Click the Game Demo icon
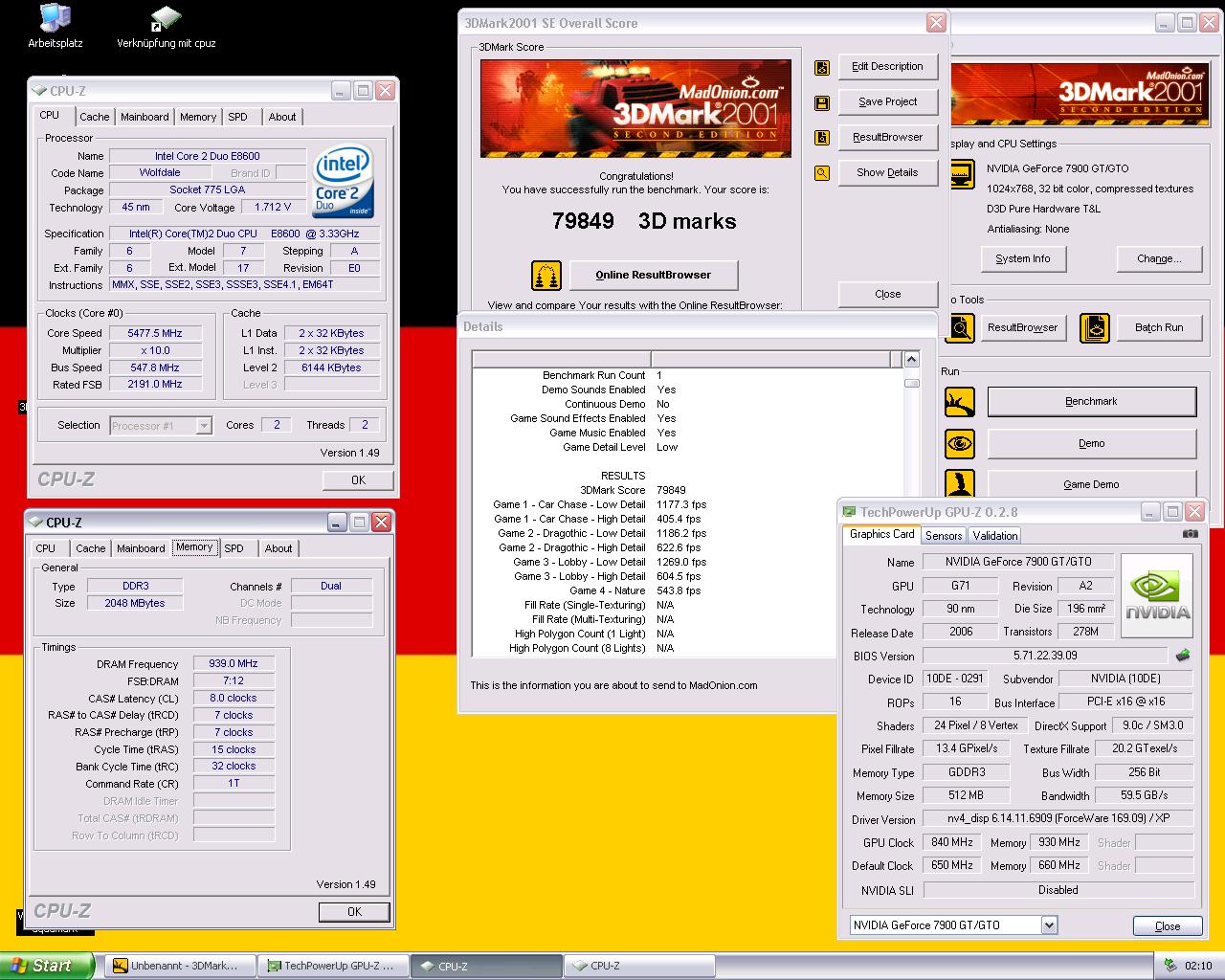 (x=959, y=483)
